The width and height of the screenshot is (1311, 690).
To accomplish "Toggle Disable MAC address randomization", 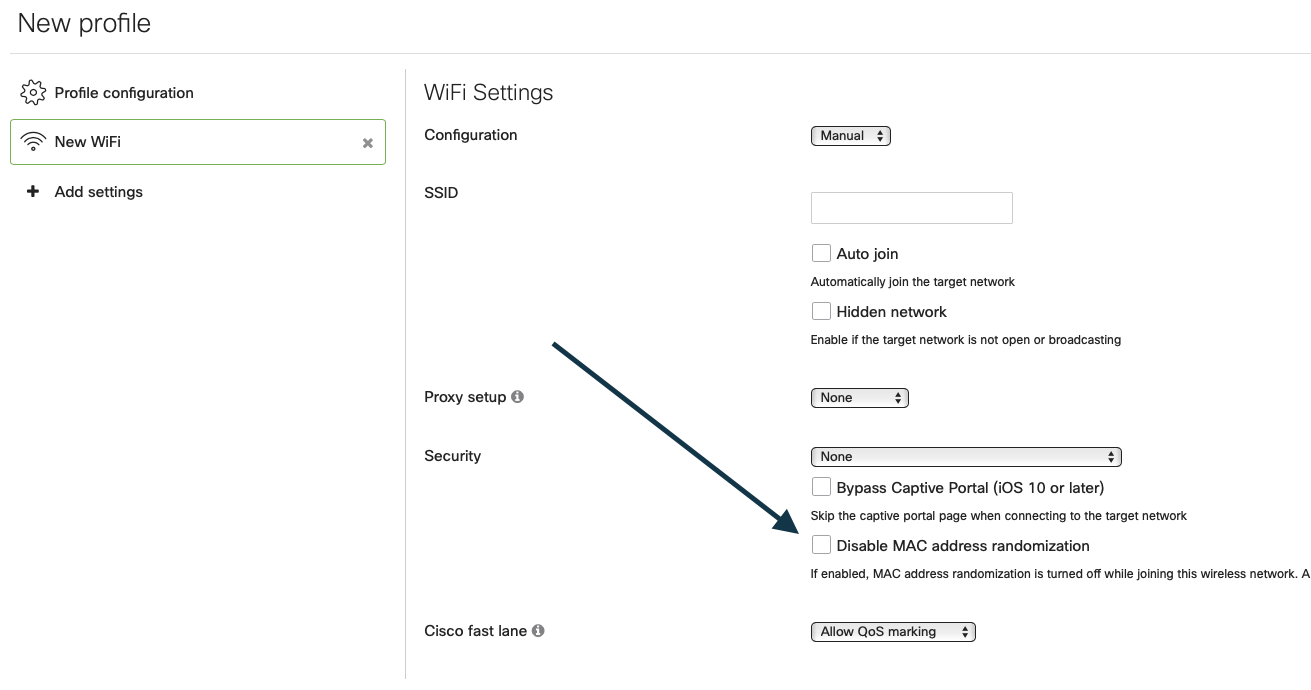I will (821, 545).
